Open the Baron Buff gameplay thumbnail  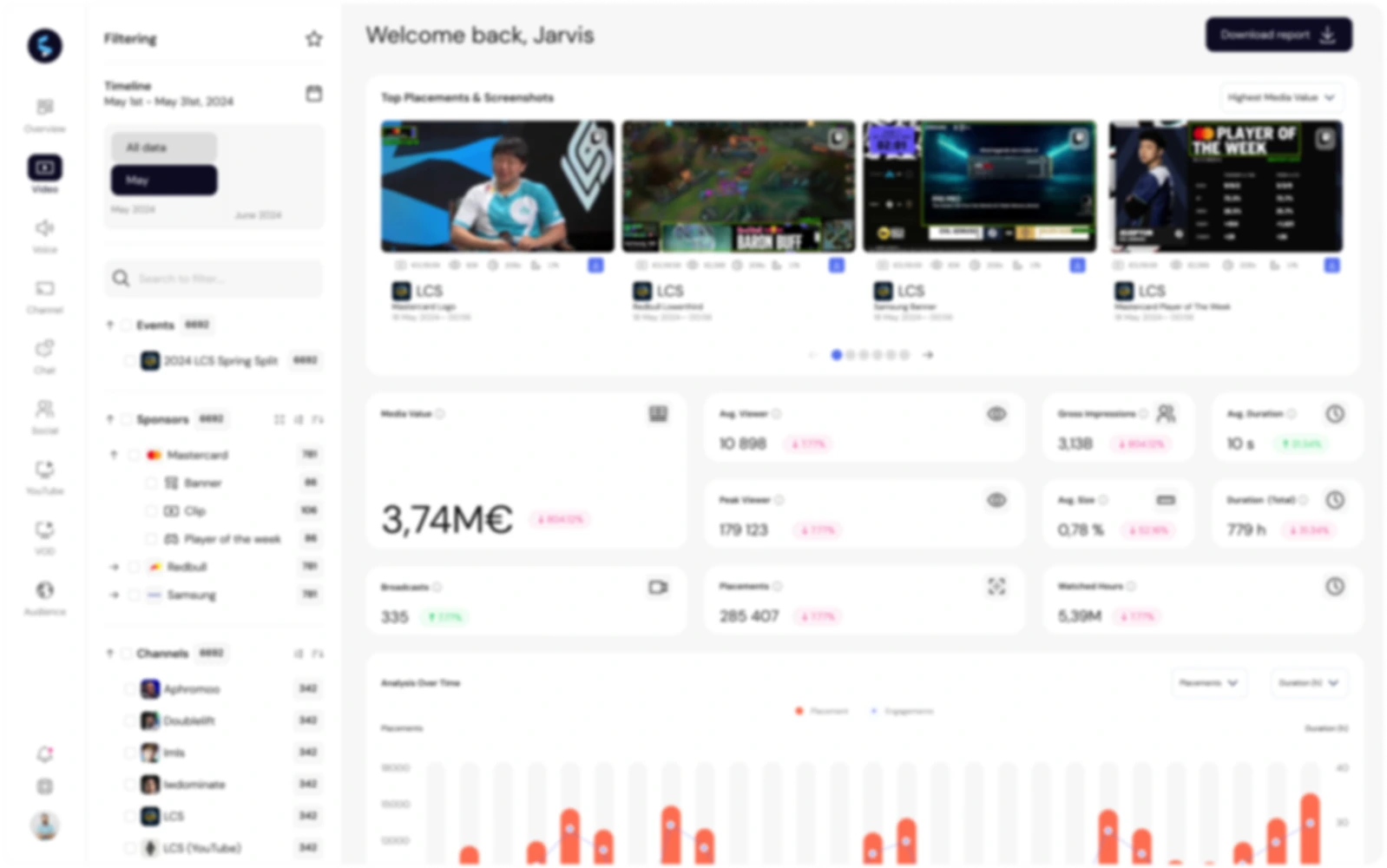tap(739, 186)
